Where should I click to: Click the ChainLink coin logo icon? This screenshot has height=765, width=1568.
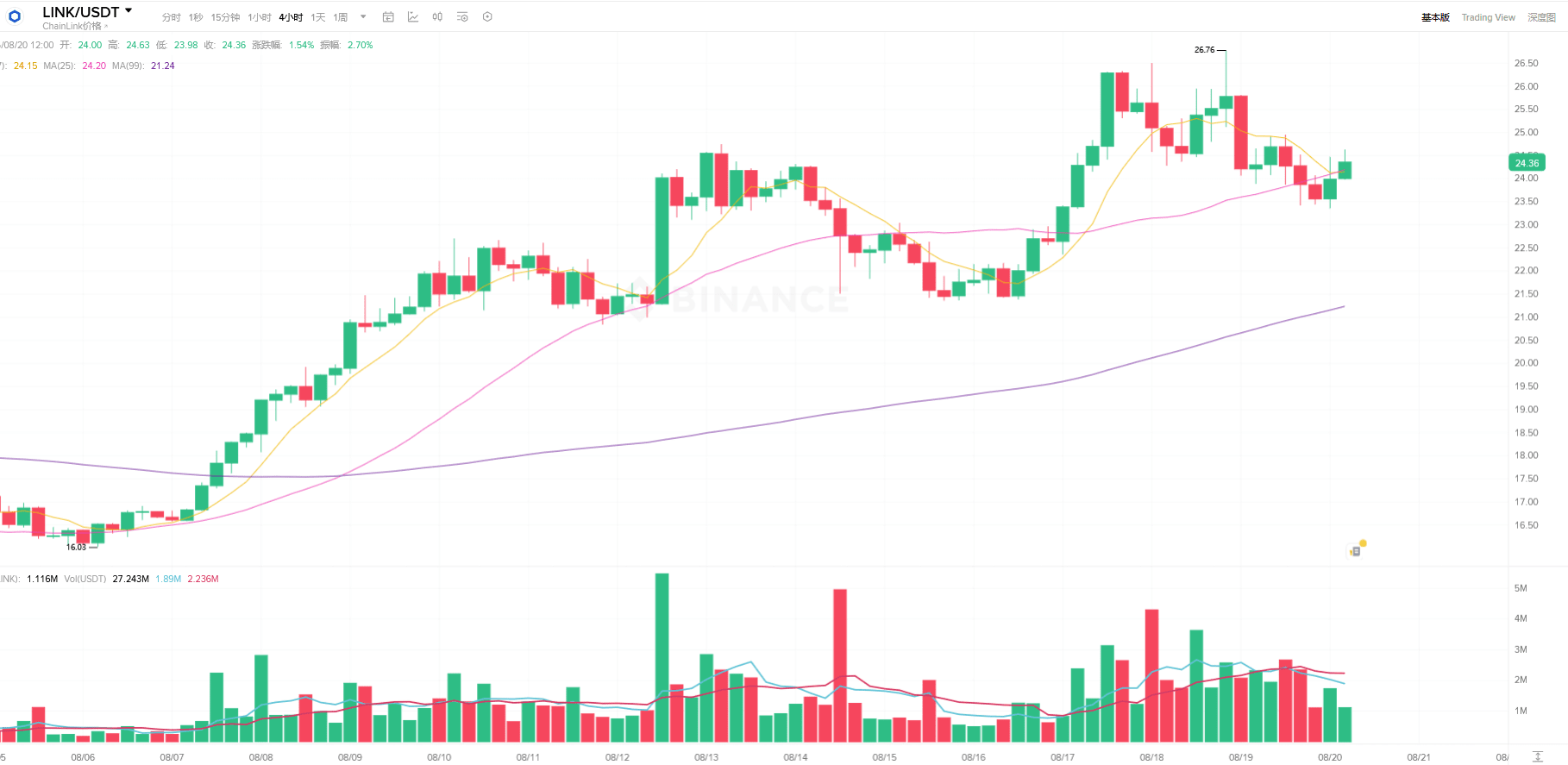(15, 16)
